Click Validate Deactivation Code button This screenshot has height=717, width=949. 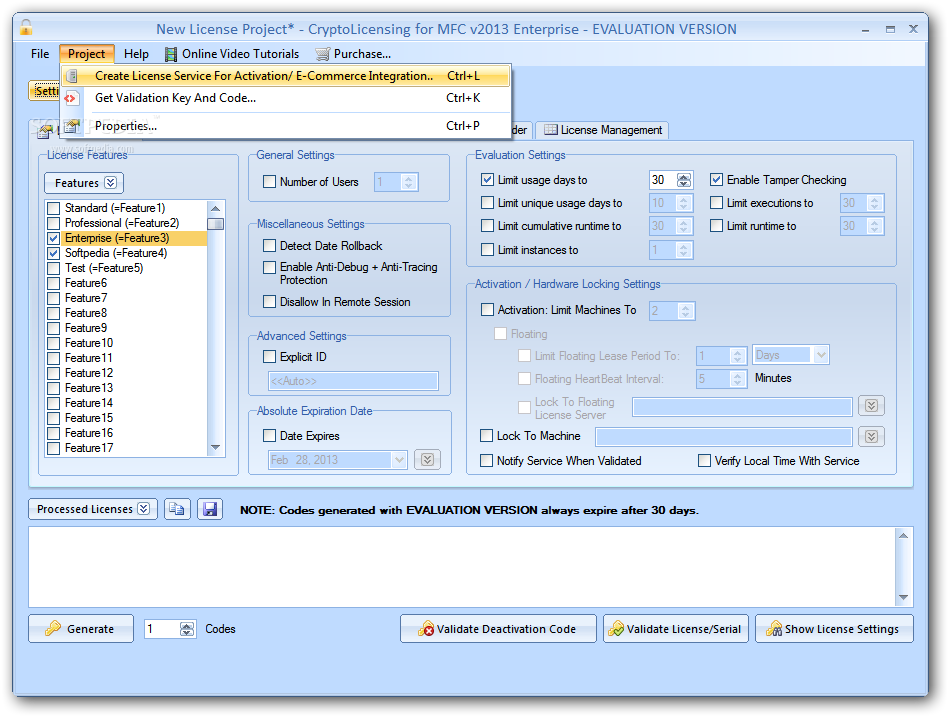[498, 629]
